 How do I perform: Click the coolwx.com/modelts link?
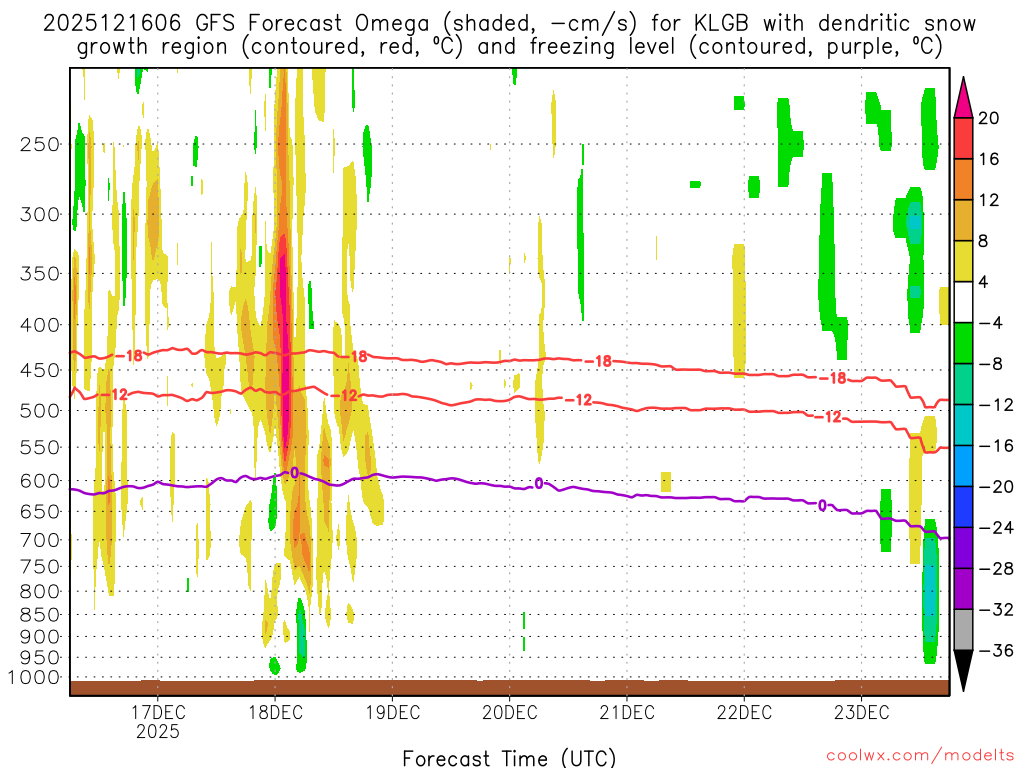(920, 756)
